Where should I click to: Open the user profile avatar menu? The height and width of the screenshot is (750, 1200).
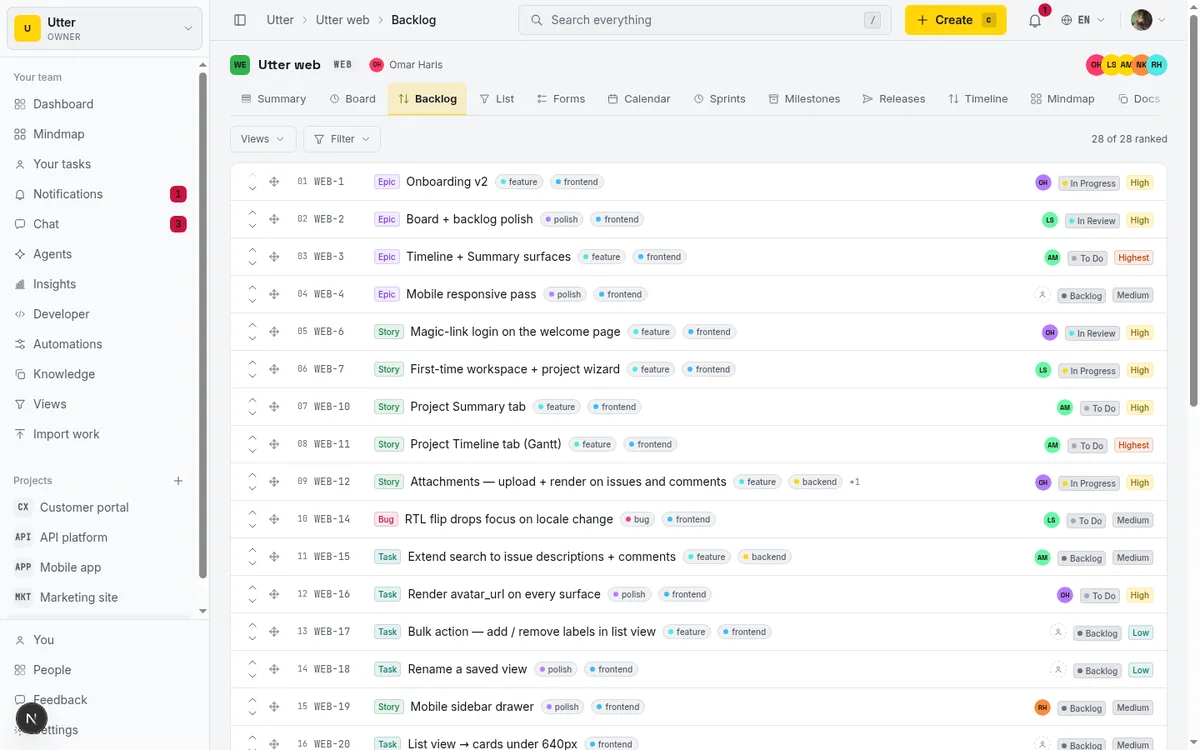(1148, 20)
